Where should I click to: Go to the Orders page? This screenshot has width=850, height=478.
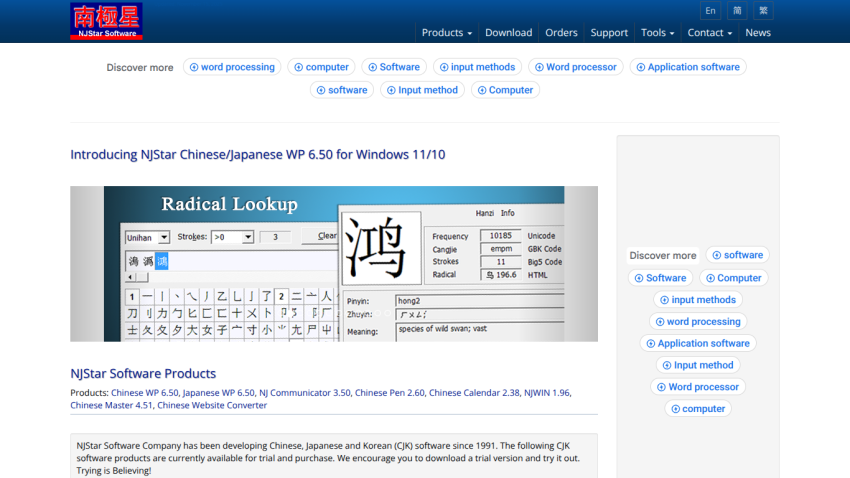coord(561,33)
